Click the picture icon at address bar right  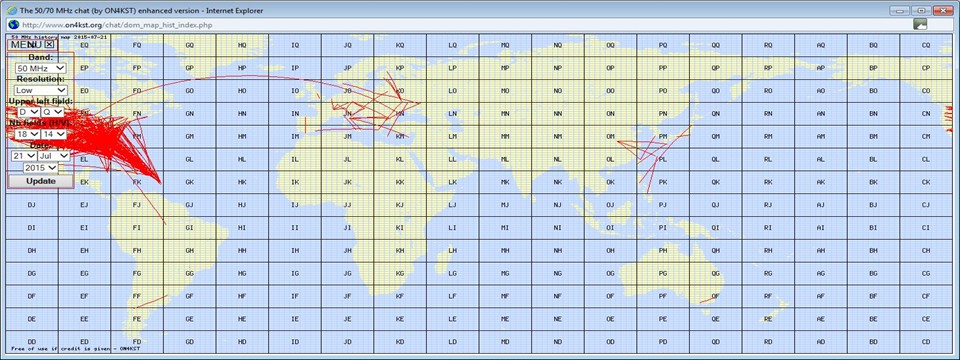click(920, 24)
